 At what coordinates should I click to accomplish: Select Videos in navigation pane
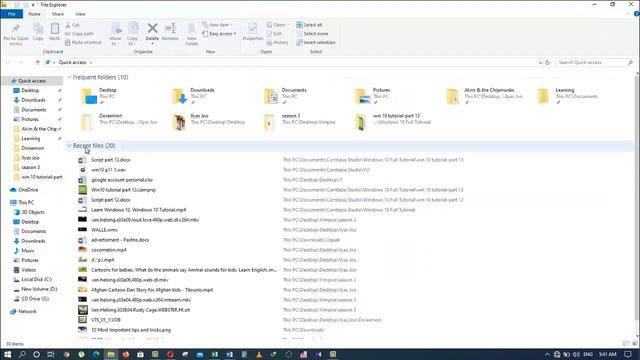(x=29, y=270)
